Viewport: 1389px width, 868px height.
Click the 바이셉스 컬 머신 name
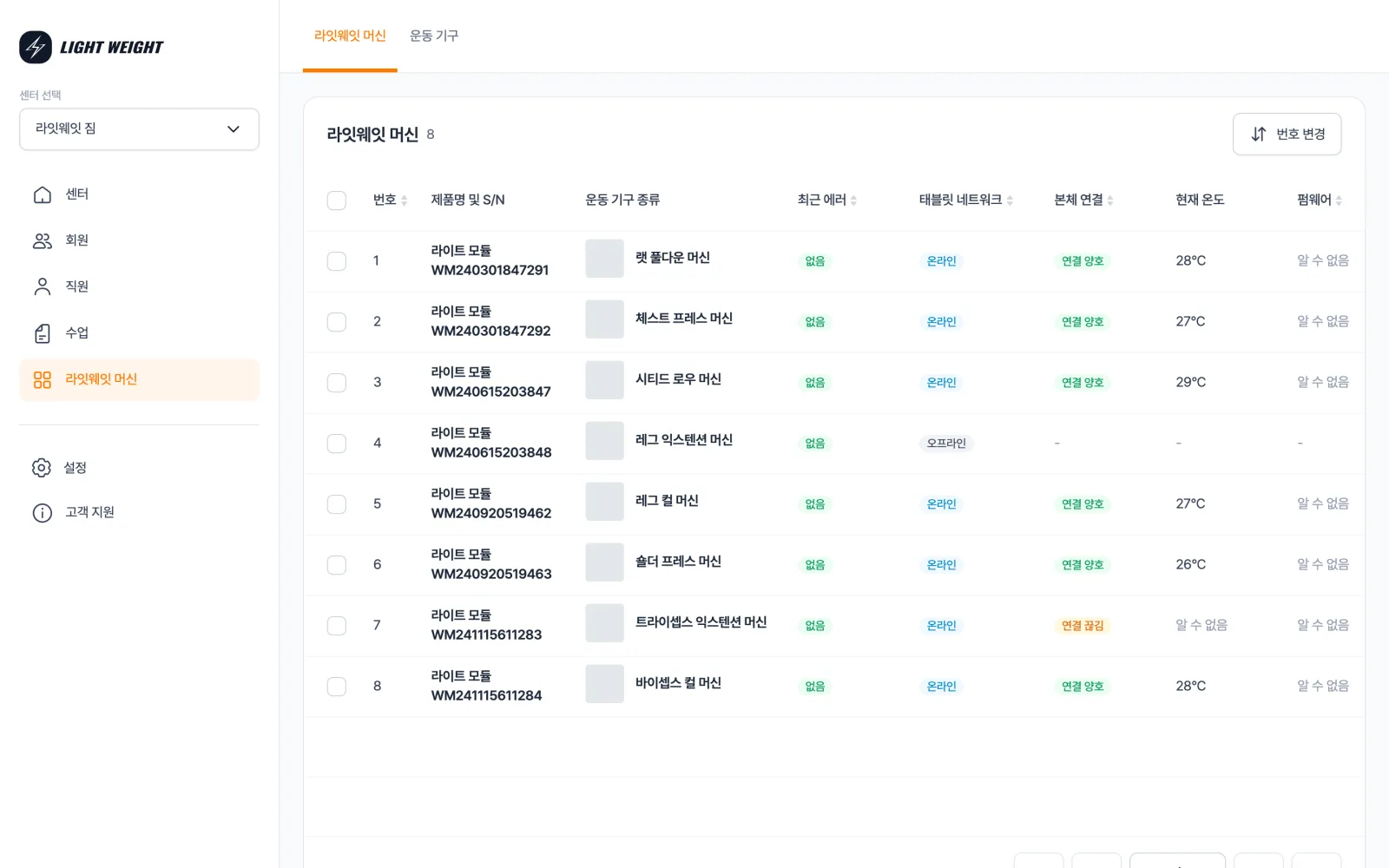679,683
